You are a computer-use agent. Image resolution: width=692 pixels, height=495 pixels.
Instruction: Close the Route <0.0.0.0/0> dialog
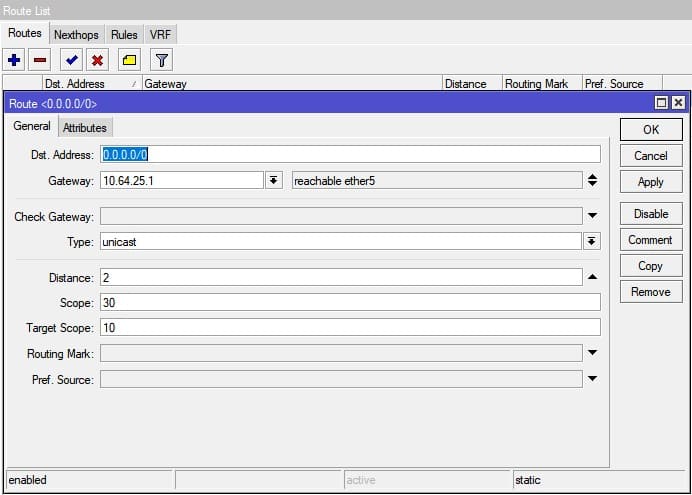[x=678, y=103]
